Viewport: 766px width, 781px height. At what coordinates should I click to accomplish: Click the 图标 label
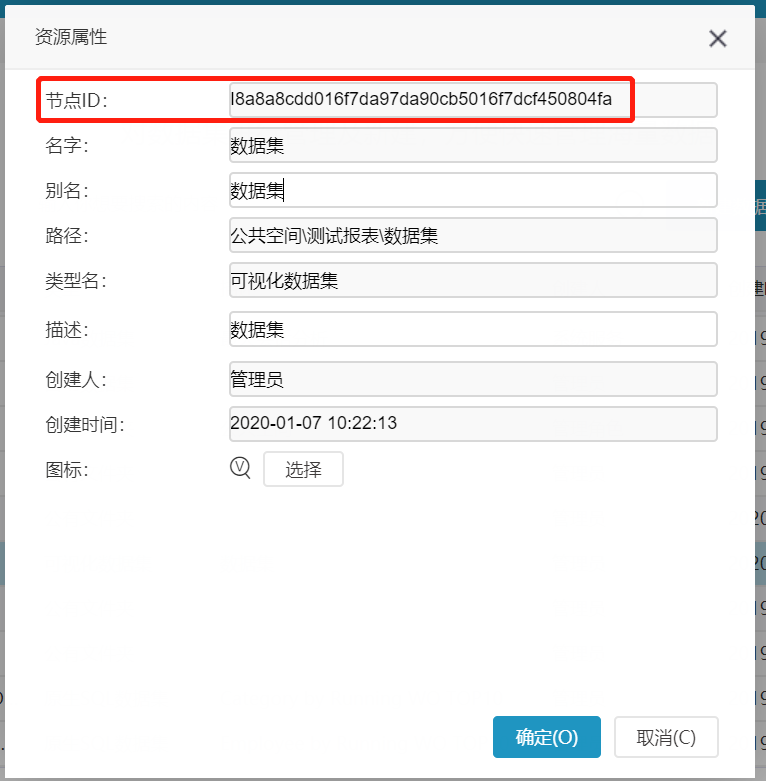click(x=67, y=469)
